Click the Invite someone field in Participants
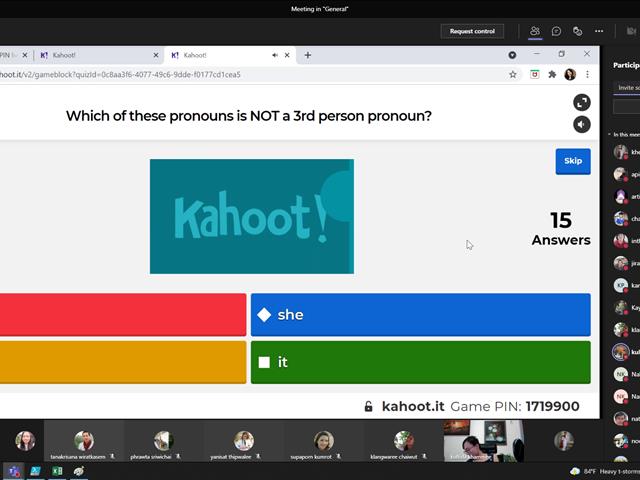 pyautogui.click(x=627, y=87)
